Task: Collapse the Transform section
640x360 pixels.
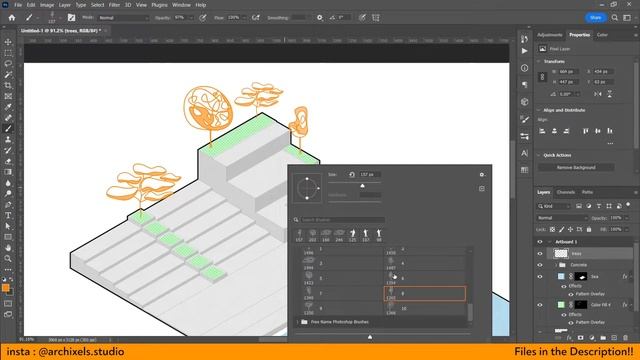Action: [539, 61]
